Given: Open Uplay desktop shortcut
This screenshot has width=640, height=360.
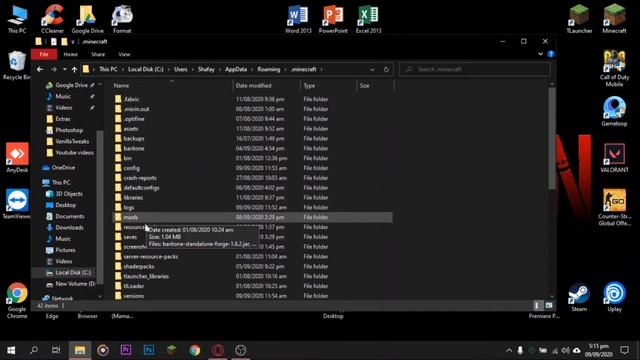Looking at the screenshot, I should [614, 297].
